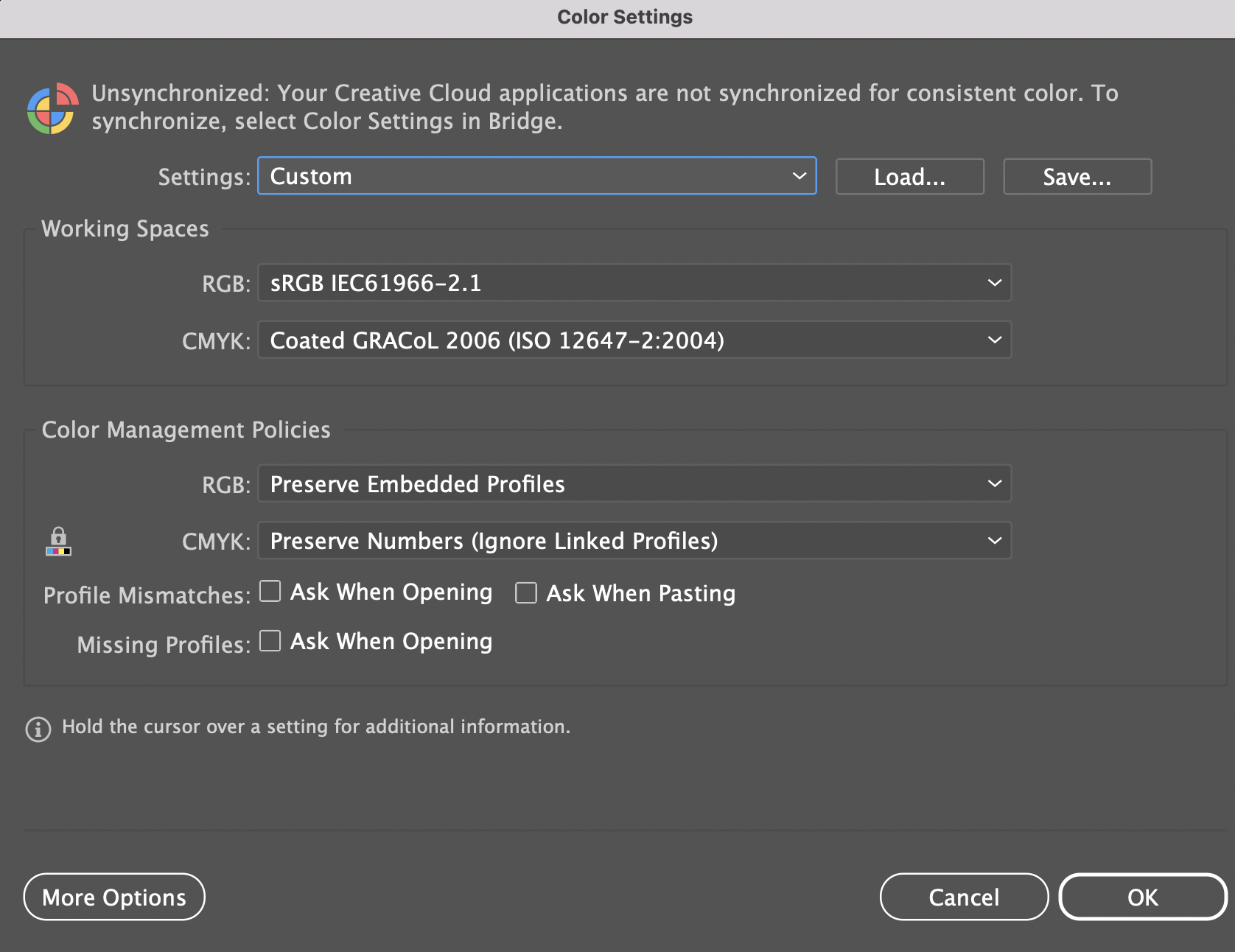The height and width of the screenshot is (952, 1235).
Task: Open the CMYK working space dropdown
Action: (634, 340)
